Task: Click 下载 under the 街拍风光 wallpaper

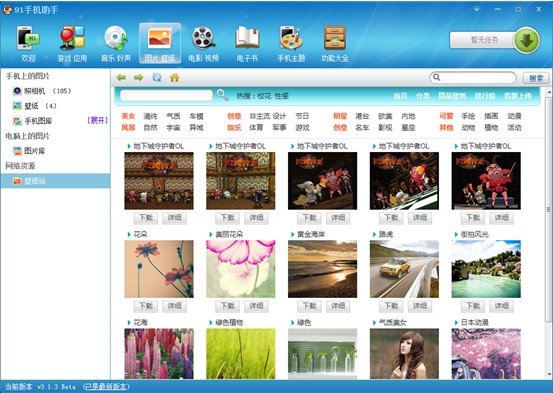Action: coord(473,306)
